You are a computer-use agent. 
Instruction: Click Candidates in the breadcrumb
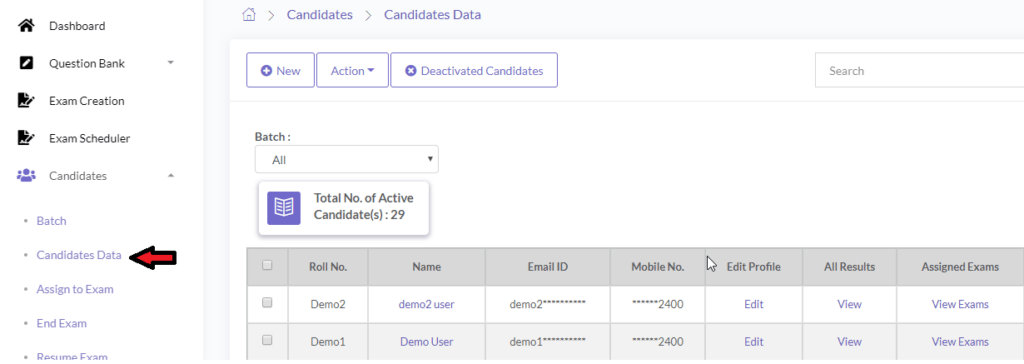coord(319,14)
